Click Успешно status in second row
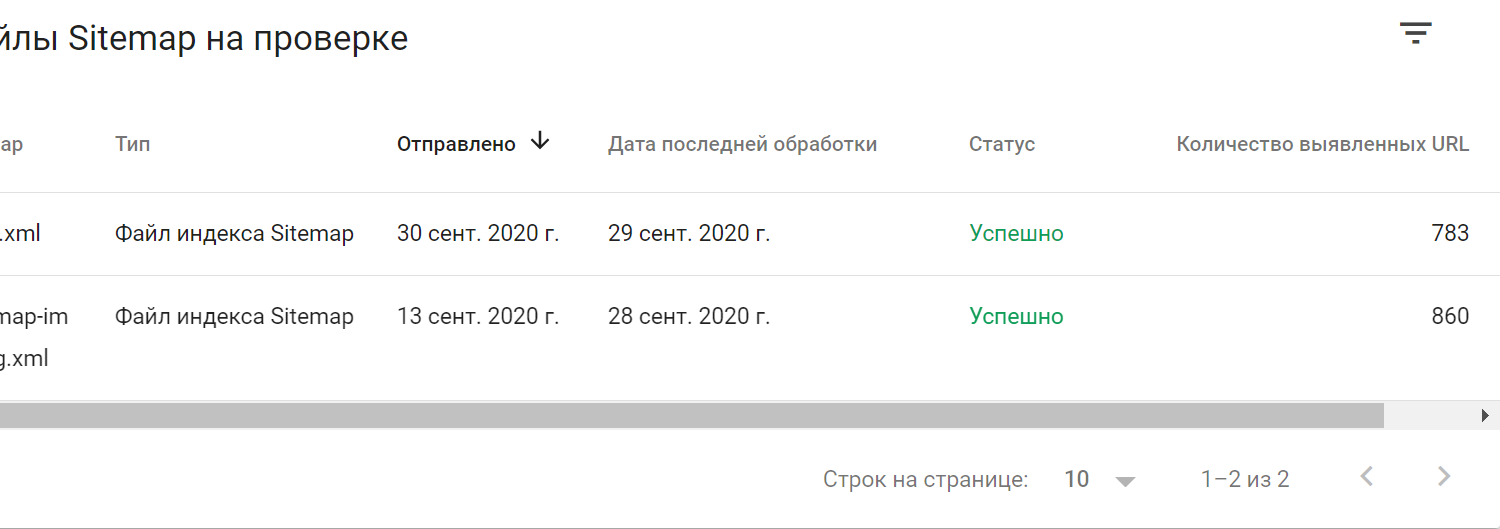 pyautogui.click(x=1016, y=317)
